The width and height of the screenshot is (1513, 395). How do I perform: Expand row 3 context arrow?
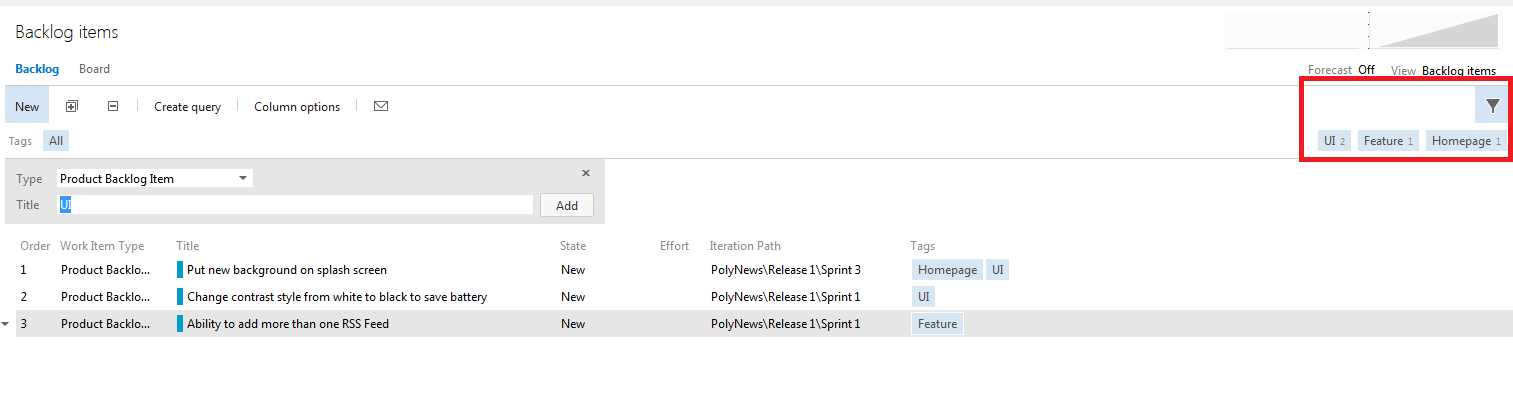[6, 324]
